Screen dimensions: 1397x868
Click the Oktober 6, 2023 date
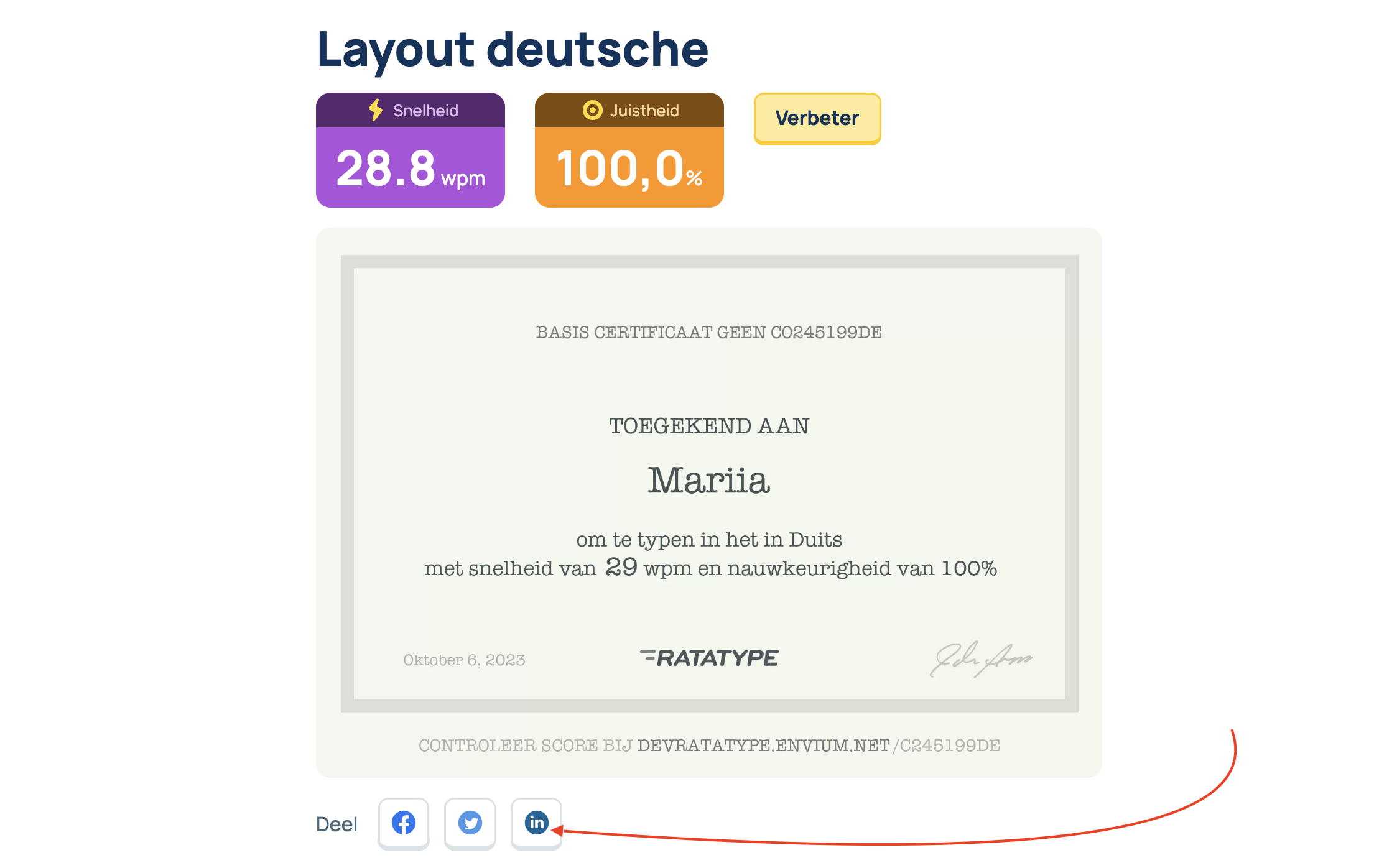click(464, 660)
